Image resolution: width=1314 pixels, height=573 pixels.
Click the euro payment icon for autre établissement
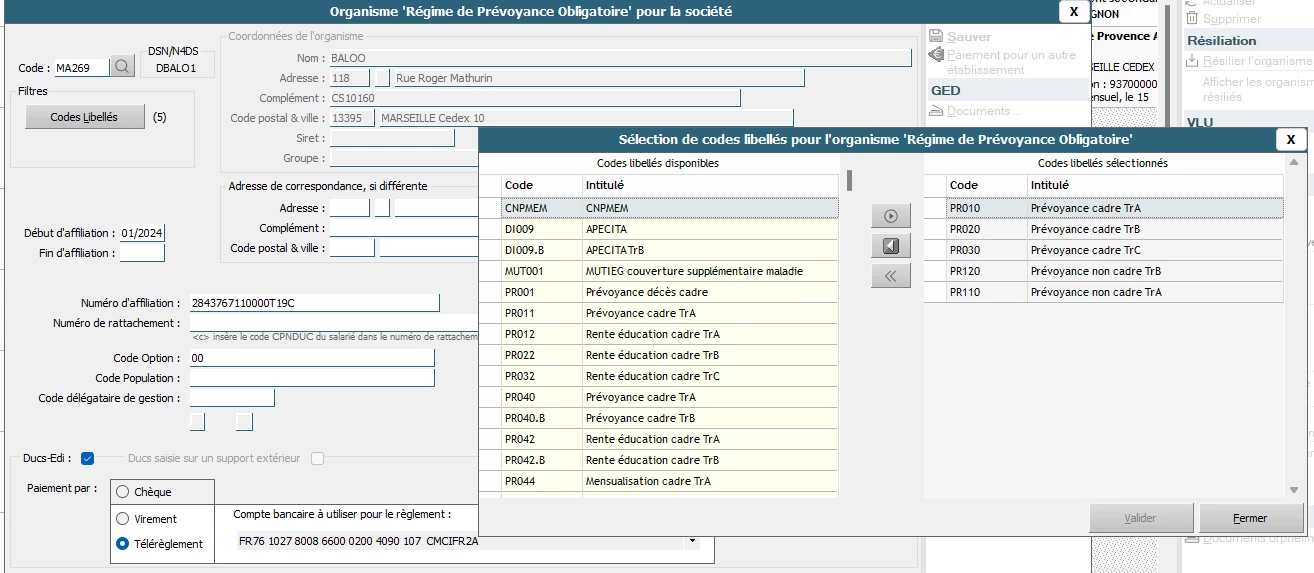tap(936, 56)
